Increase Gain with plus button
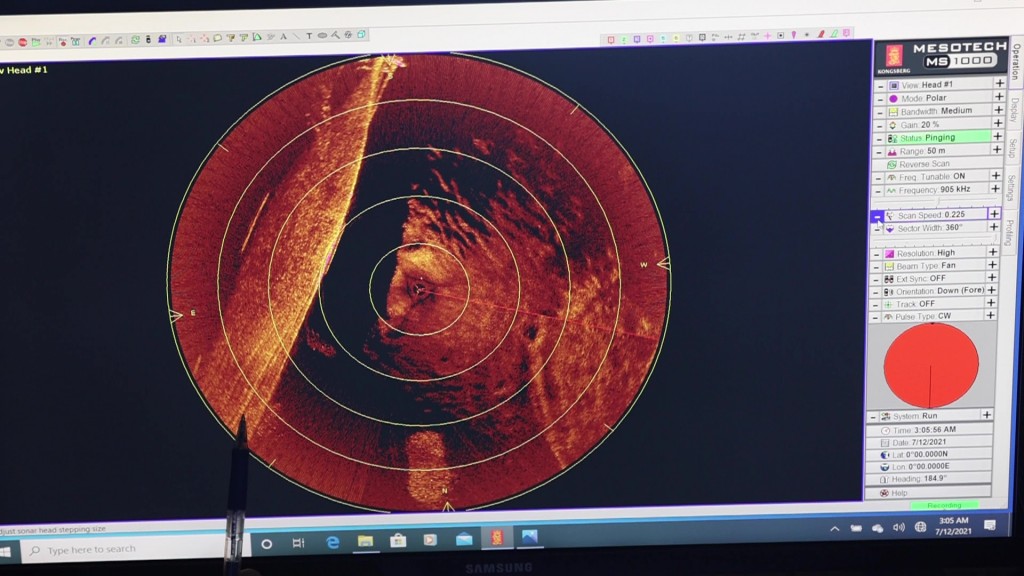 click(997, 124)
